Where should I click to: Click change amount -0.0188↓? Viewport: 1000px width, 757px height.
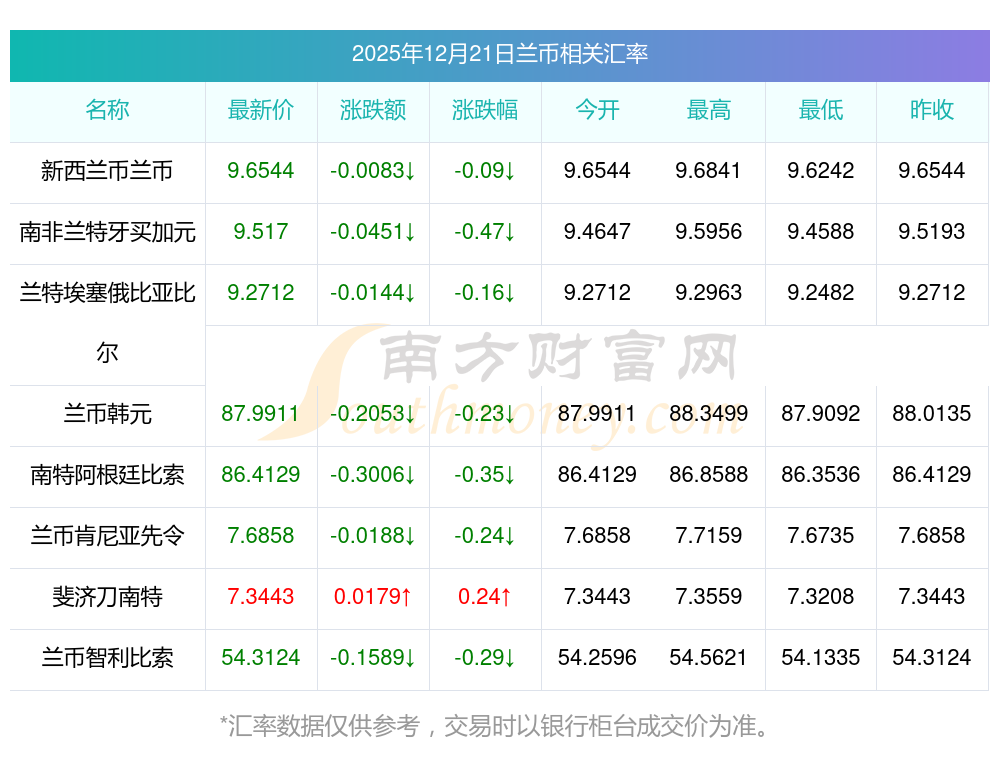(x=373, y=536)
